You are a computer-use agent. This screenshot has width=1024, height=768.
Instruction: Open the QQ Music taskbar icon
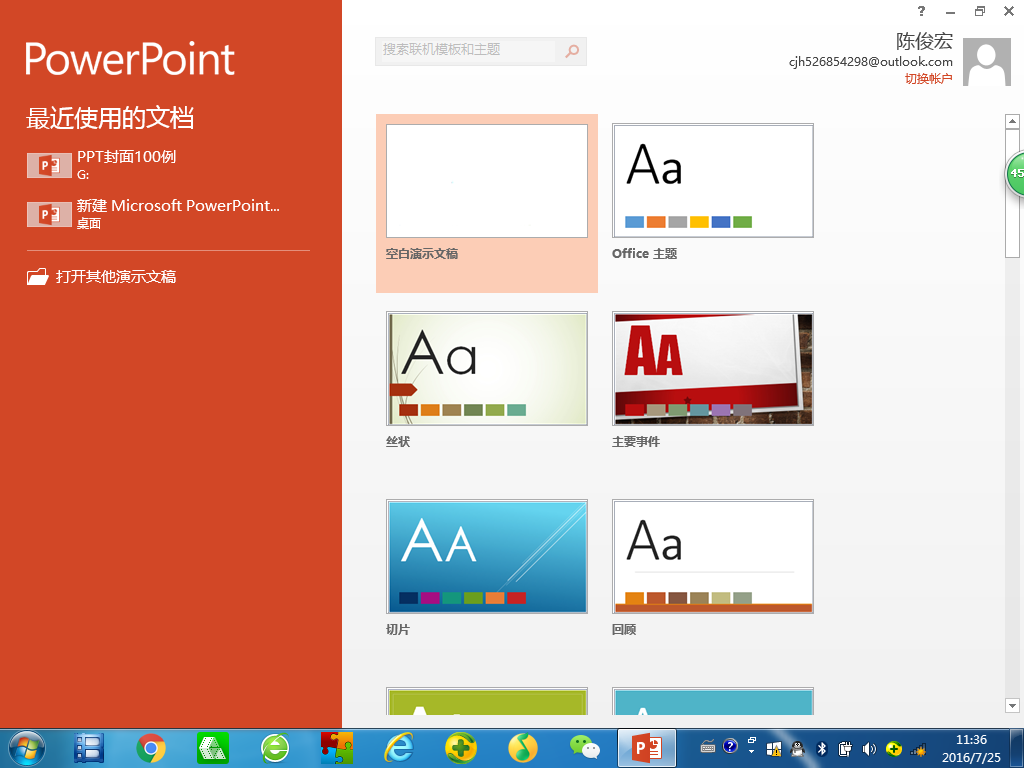point(523,748)
